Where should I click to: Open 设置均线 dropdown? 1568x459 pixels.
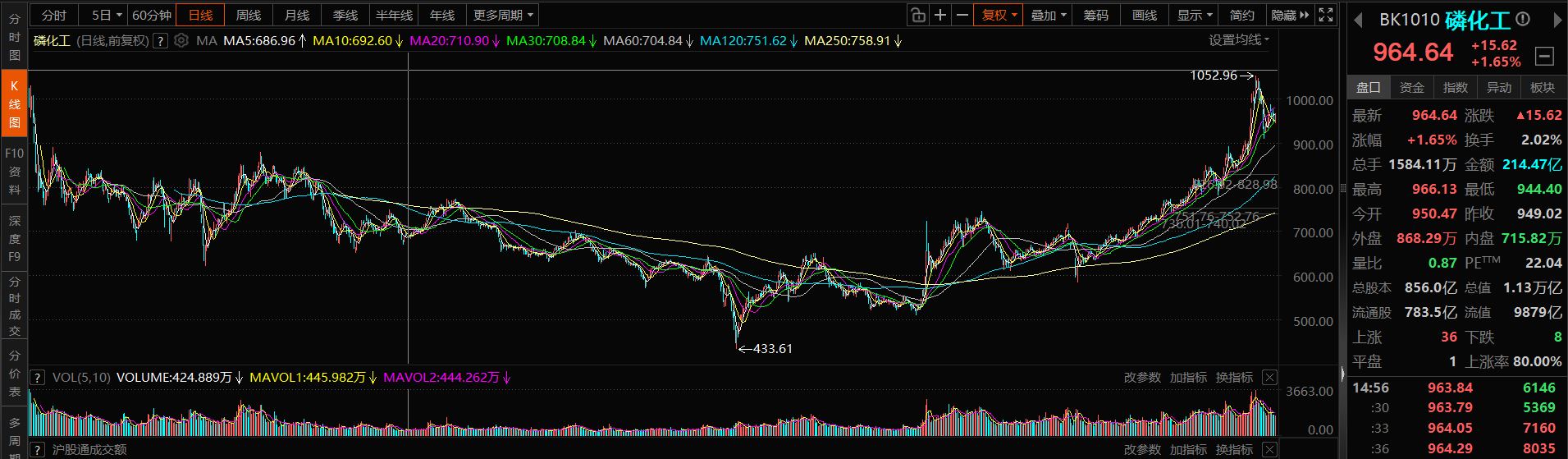pyautogui.click(x=1239, y=40)
